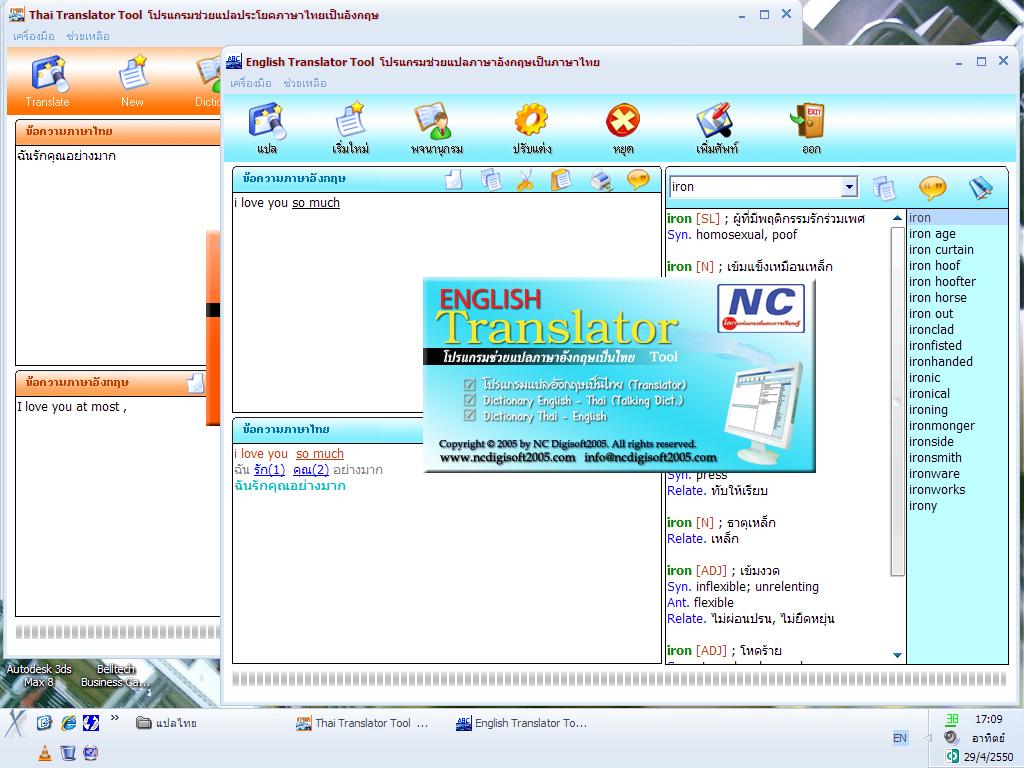The width and height of the screenshot is (1024, 768).
Task: Click speech bubble icon in English text header
Action: click(638, 179)
